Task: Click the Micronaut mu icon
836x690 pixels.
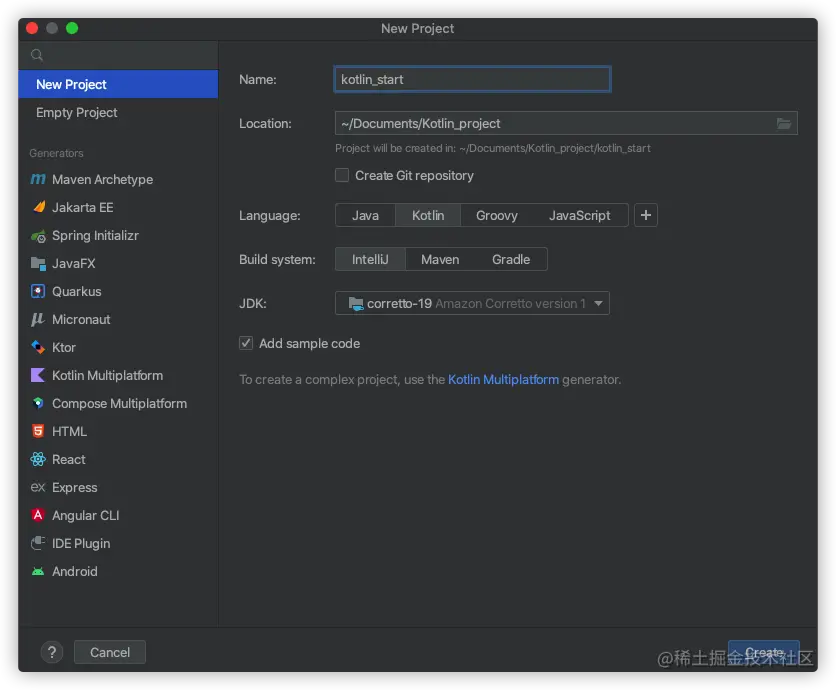Action: [38, 319]
